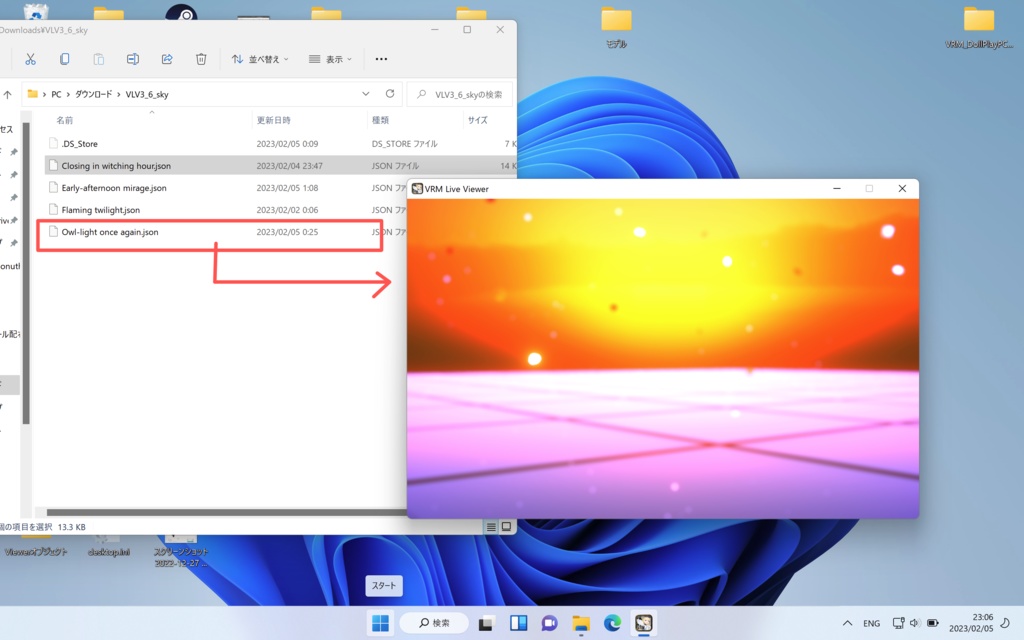Click the Rename icon in the toolbar
Viewport: 1024px width, 640px height.
(131, 58)
